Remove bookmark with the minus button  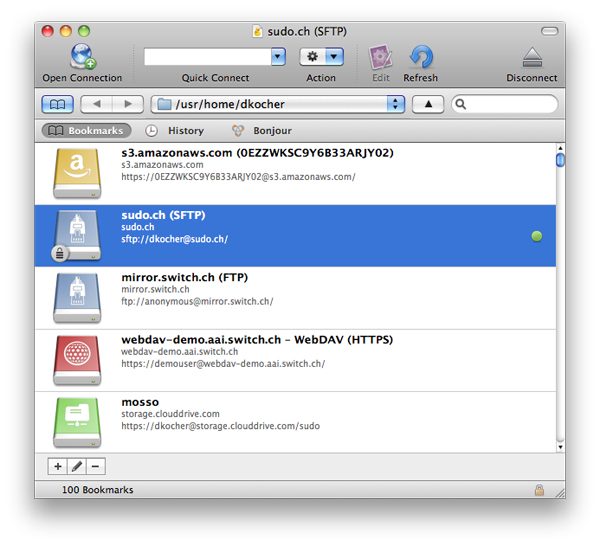click(96, 466)
